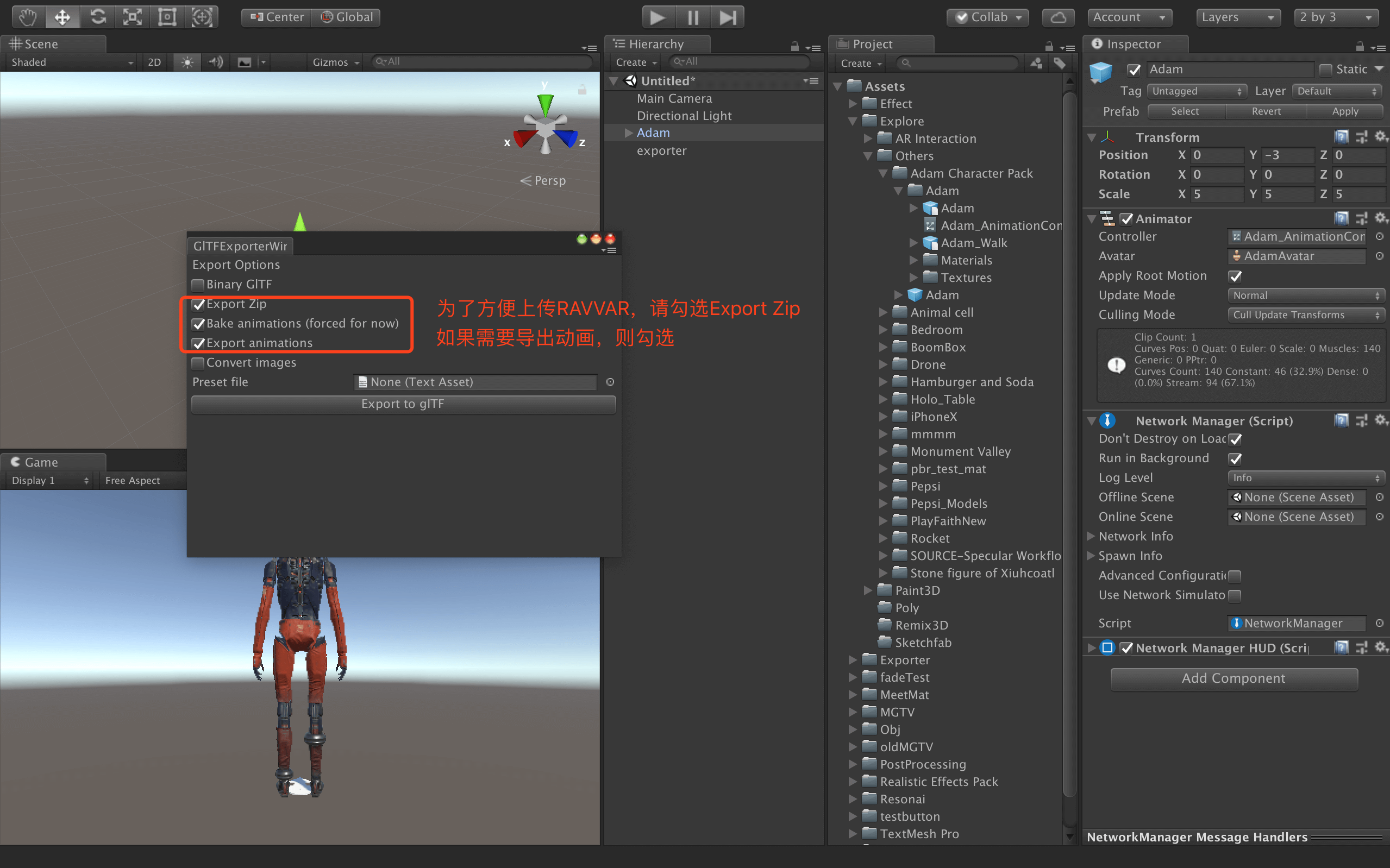This screenshot has height=868, width=1390.
Task: Expand the Effect folder in Assets
Action: (x=853, y=104)
